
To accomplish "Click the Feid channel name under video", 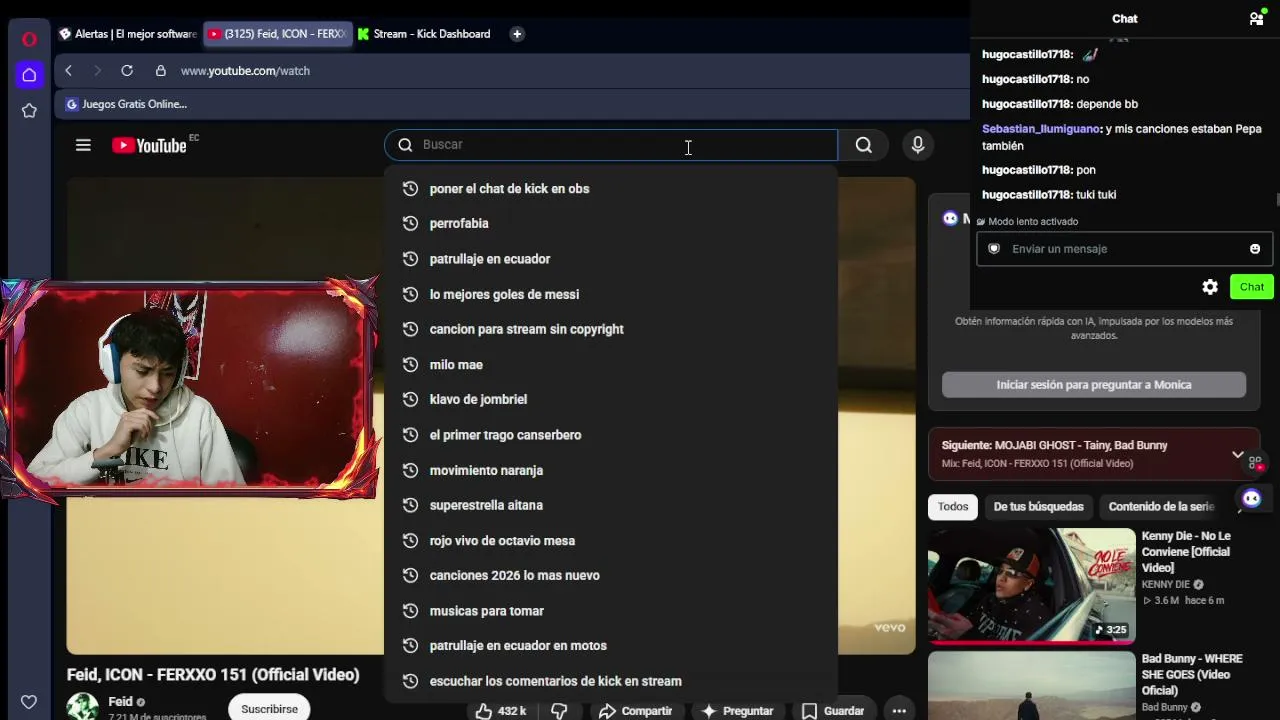I will 121,702.
